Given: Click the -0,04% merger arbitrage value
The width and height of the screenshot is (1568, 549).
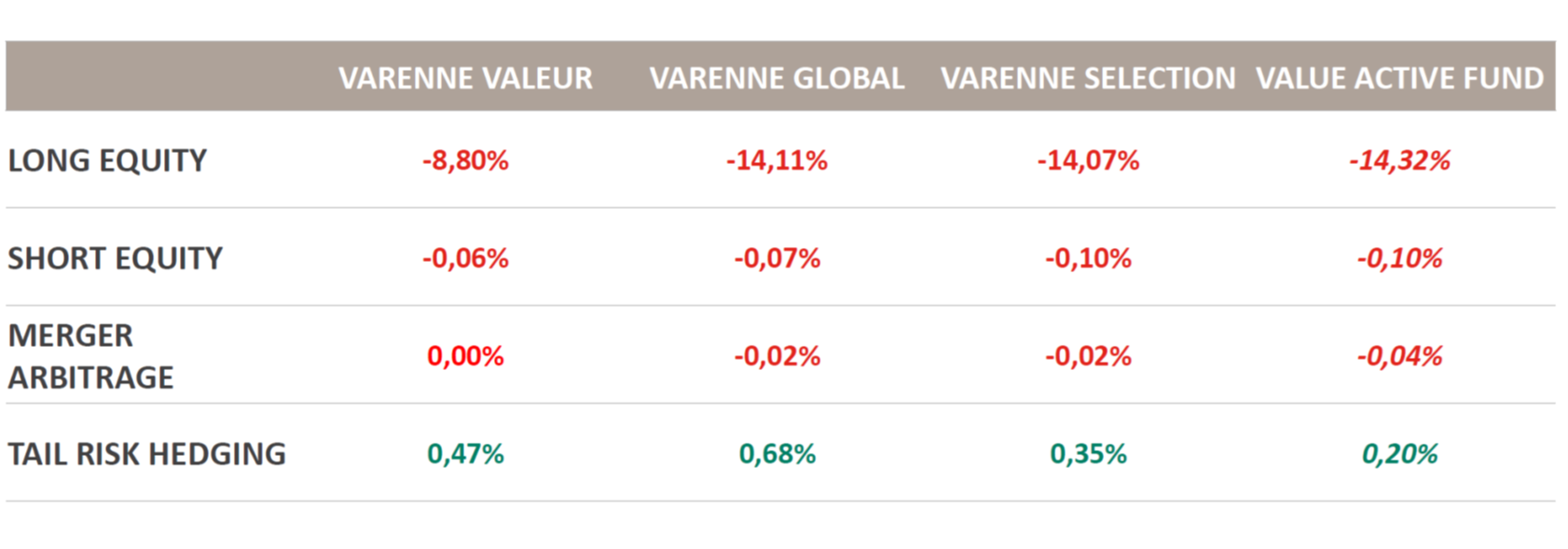Looking at the screenshot, I should [1399, 356].
